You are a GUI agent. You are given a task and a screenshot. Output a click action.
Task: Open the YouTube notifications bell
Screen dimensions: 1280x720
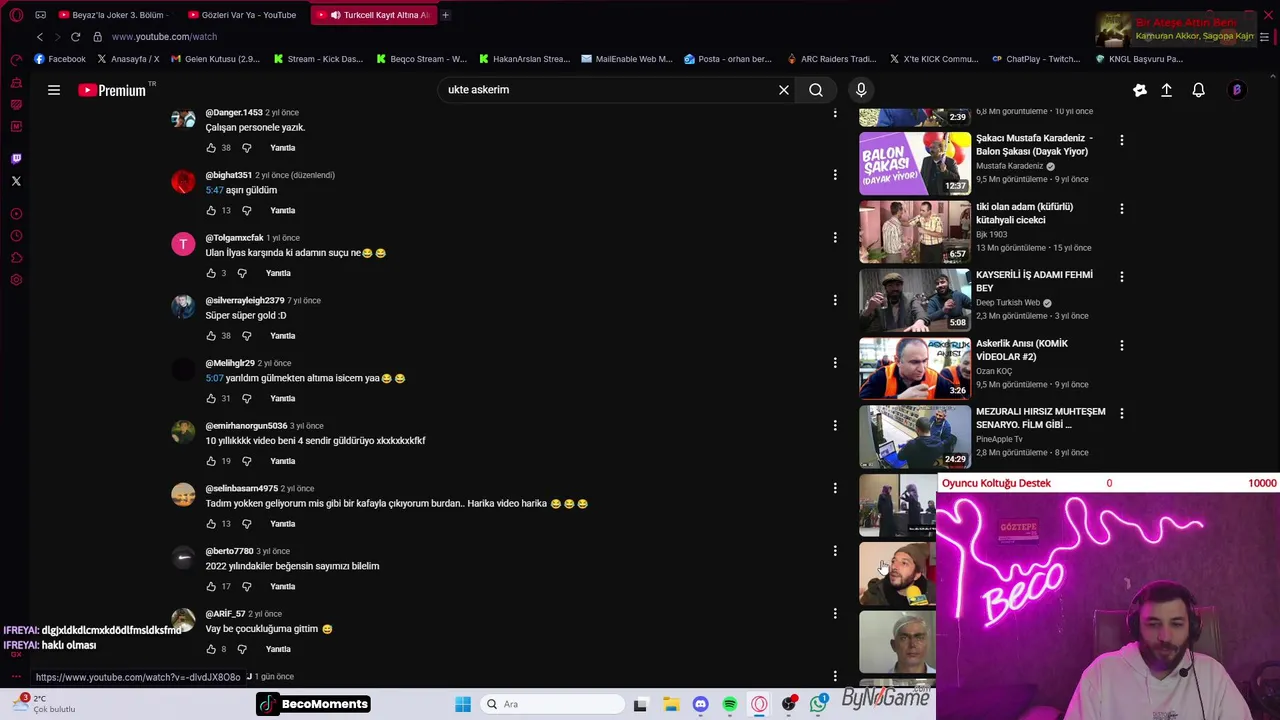pyautogui.click(x=1198, y=90)
